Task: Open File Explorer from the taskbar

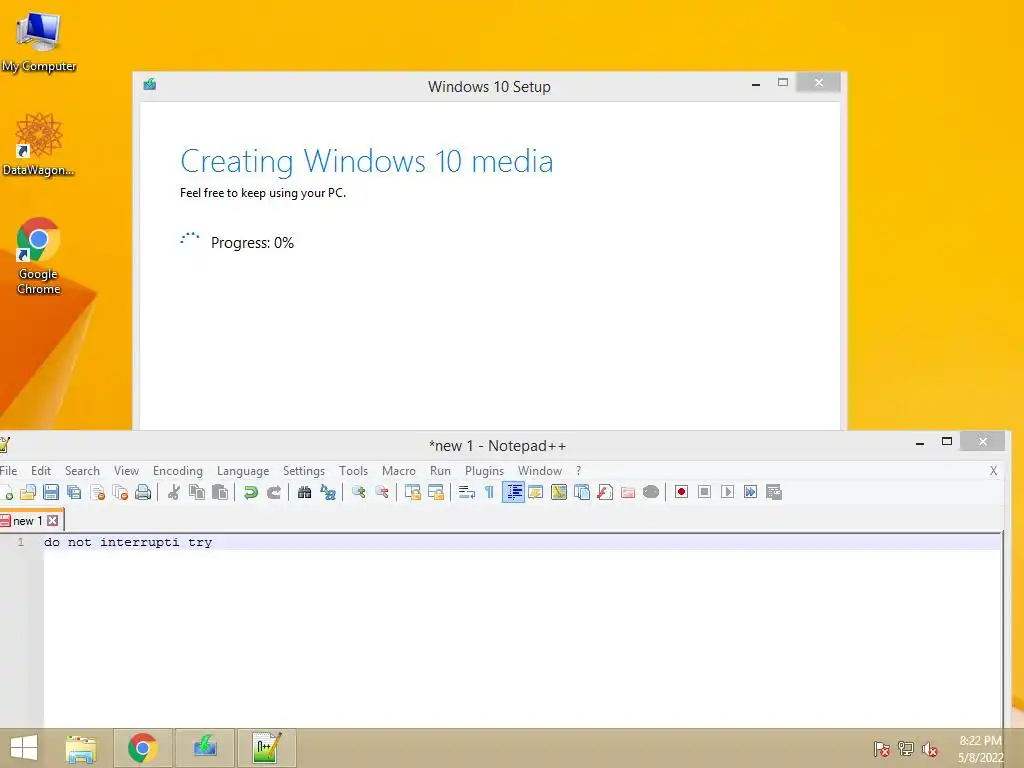Action: click(x=82, y=748)
